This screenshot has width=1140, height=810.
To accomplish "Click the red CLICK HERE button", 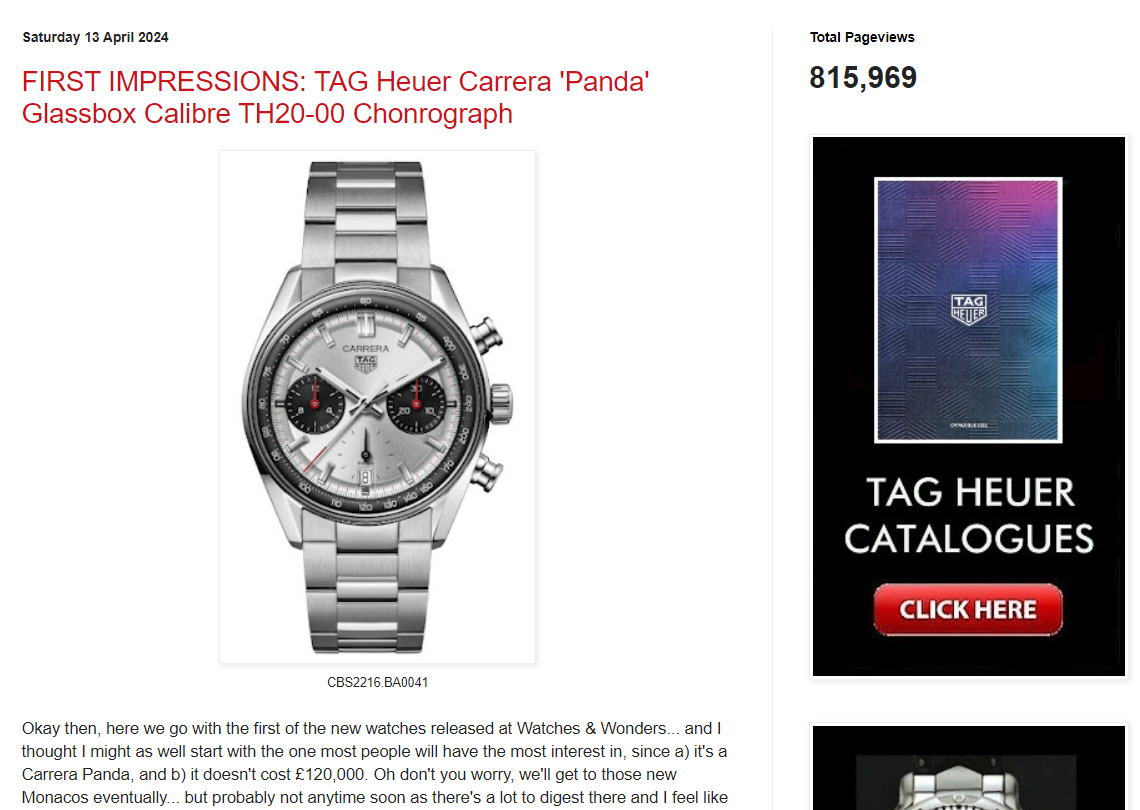I will pos(968,609).
